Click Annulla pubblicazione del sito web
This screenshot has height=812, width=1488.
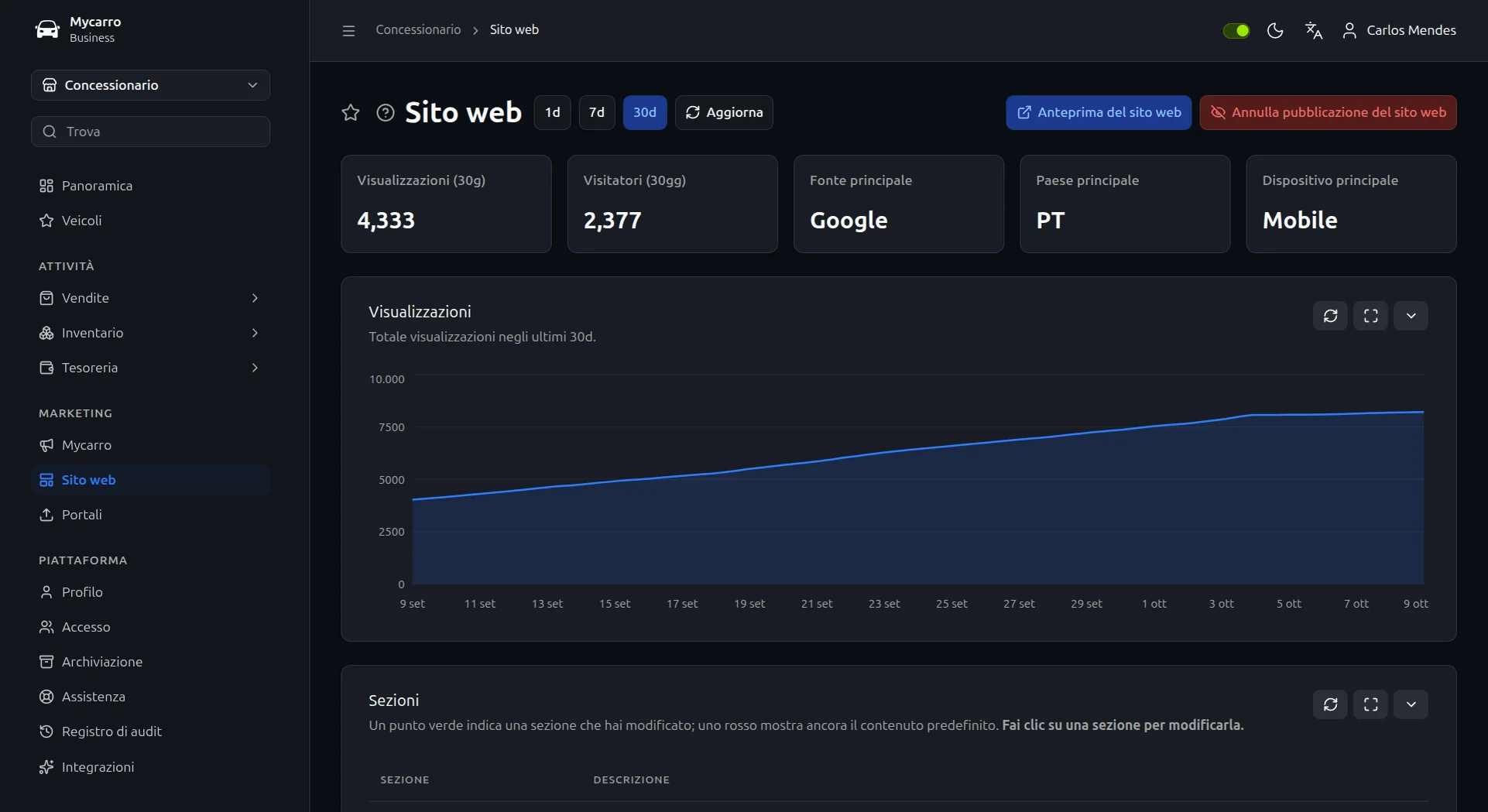1329,113
